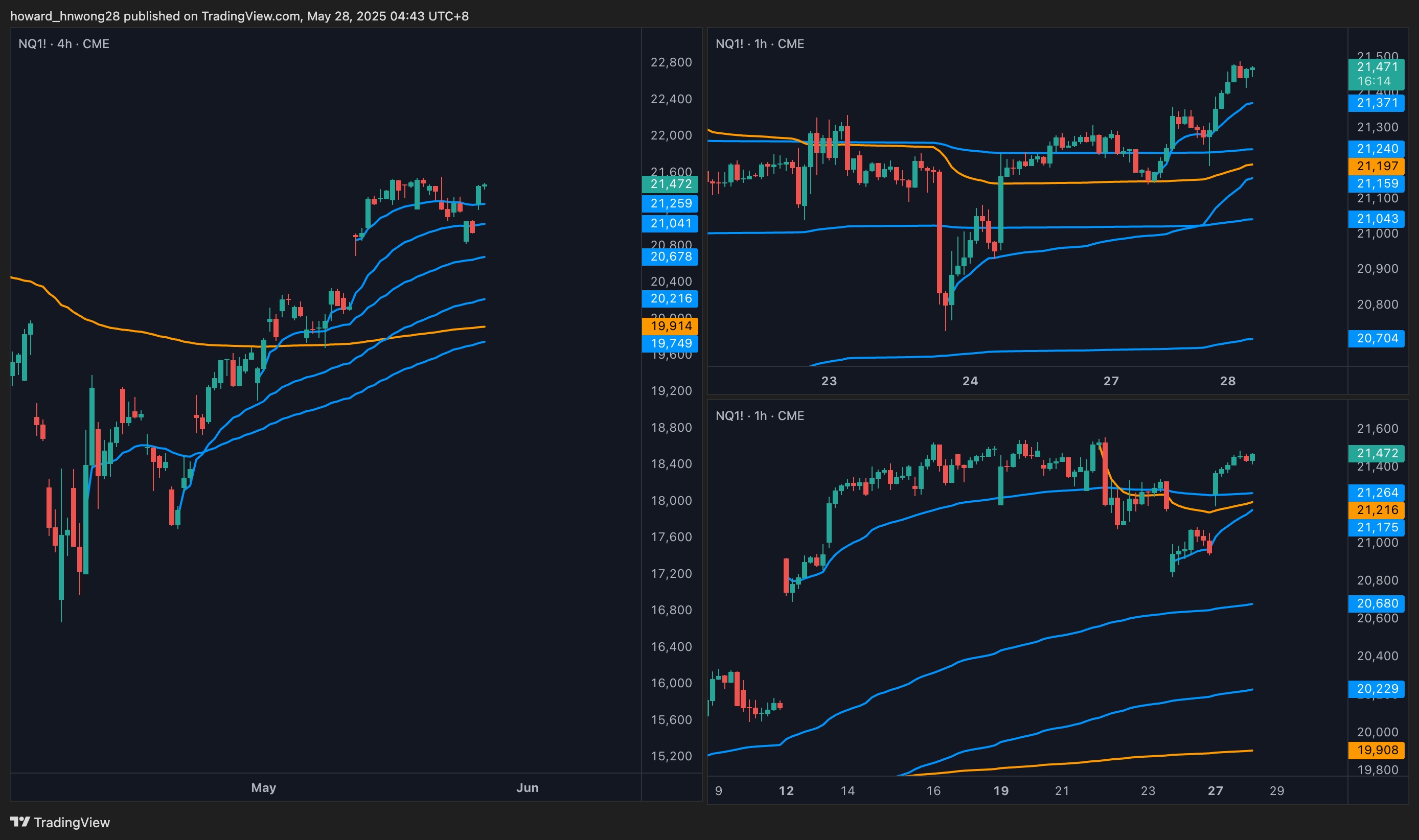This screenshot has width=1419, height=840.
Task: Click the blue 20,704 price label
Action: pos(1376,338)
